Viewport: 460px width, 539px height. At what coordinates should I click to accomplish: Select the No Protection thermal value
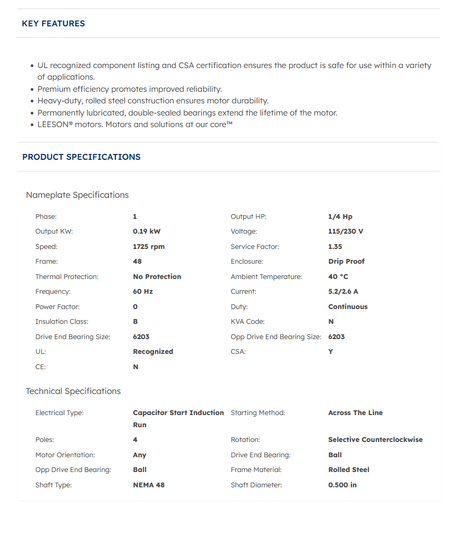(x=157, y=276)
